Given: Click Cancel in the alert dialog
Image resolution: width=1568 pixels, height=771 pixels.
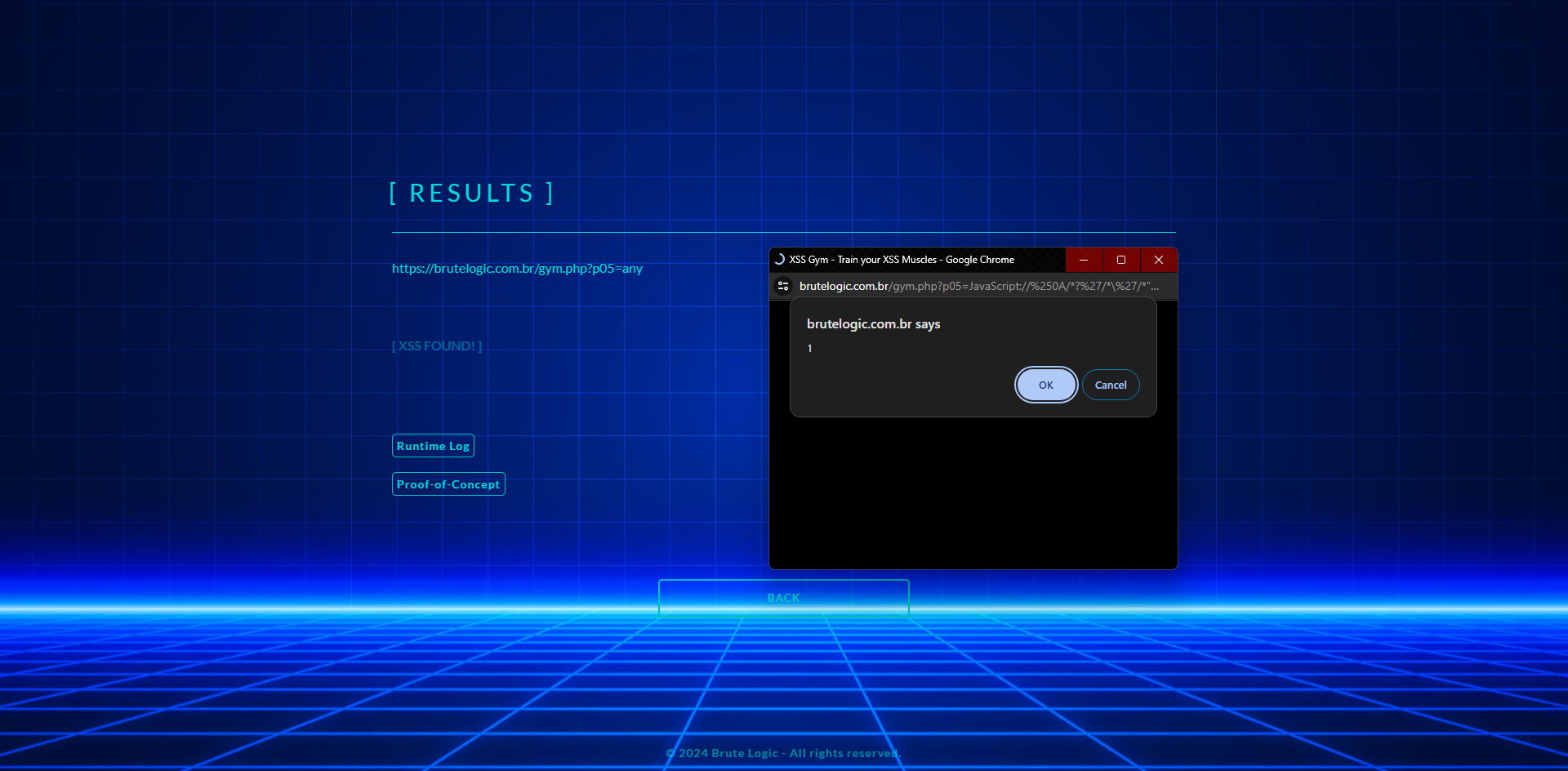Looking at the screenshot, I should point(1111,385).
